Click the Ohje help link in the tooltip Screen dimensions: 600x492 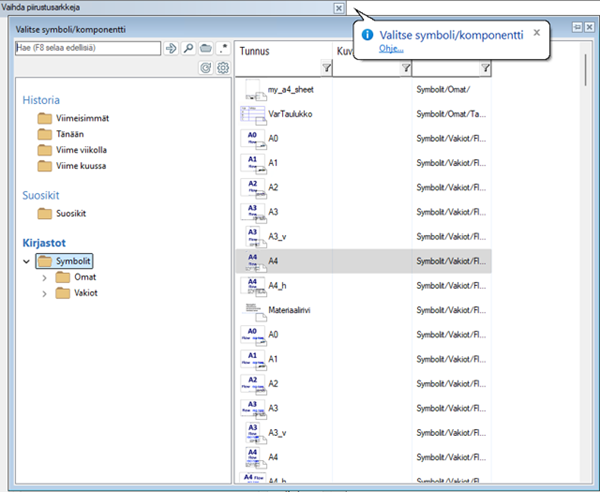point(391,49)
